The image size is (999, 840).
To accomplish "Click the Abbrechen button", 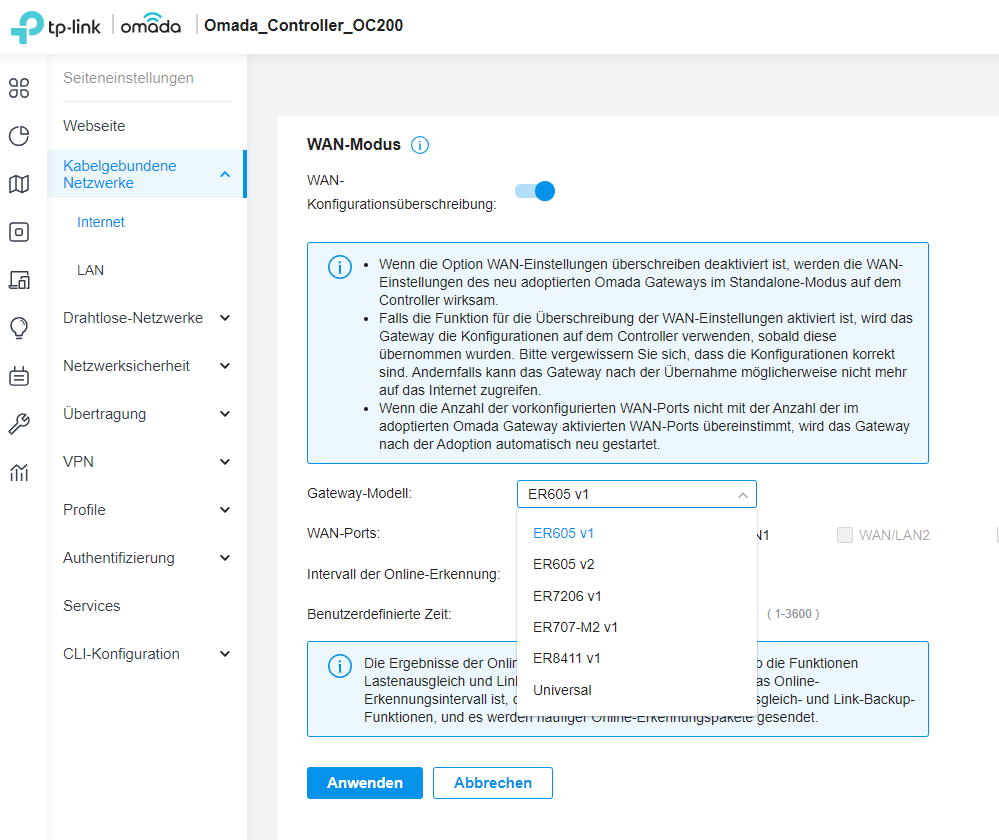I will [x=492, y=783].
